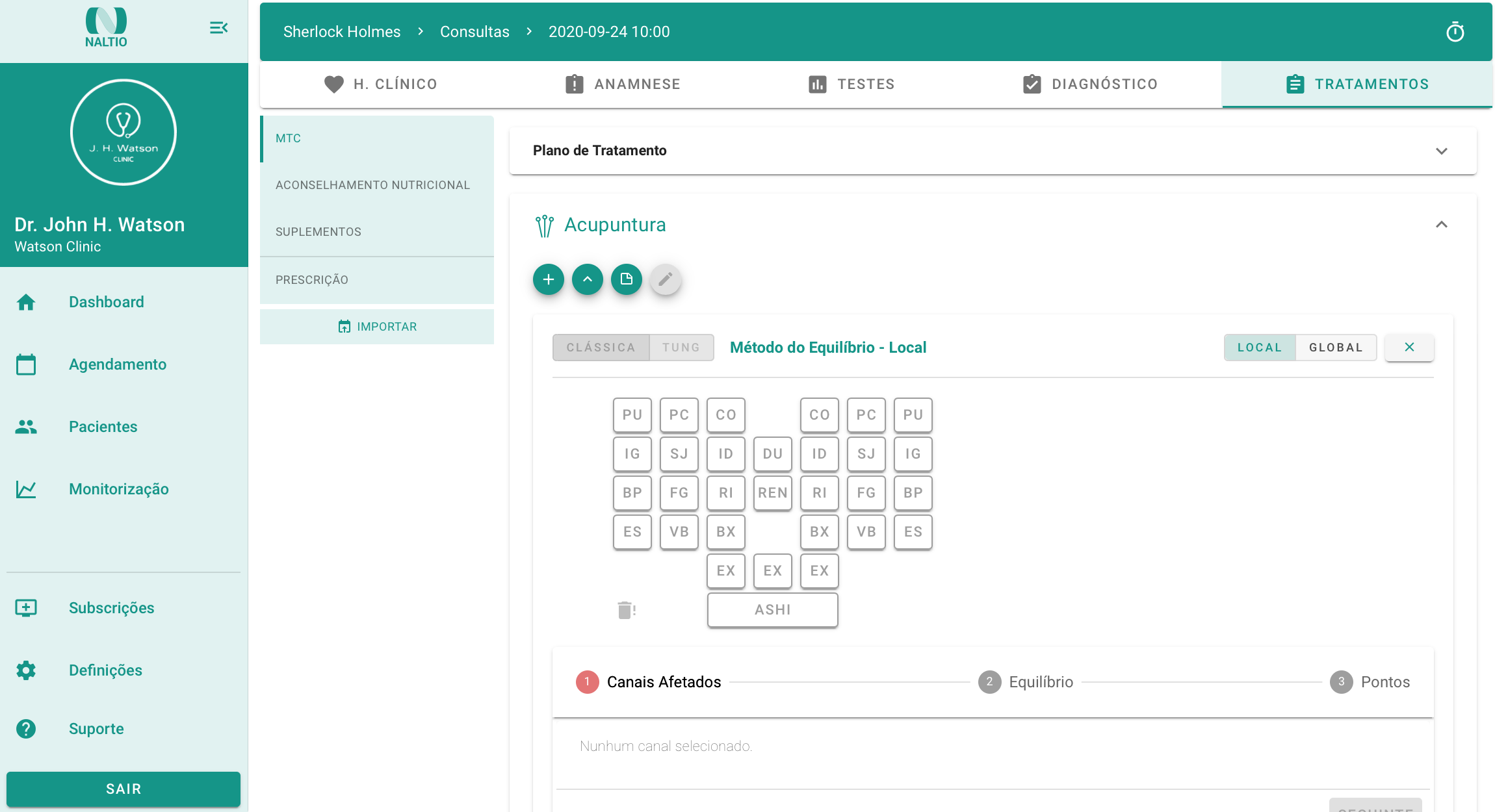
Task: Select the REN channel button
Action: (772, 493)
